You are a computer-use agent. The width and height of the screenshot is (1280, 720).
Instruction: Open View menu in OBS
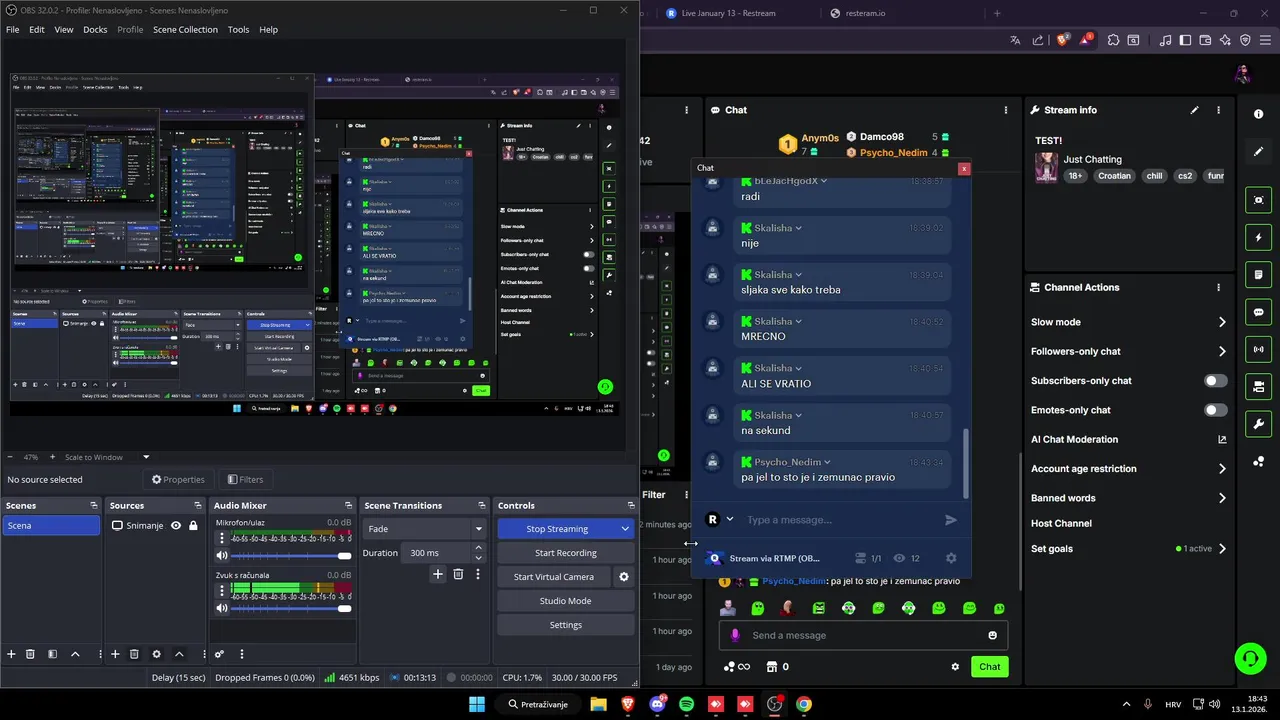click(64, 30)
